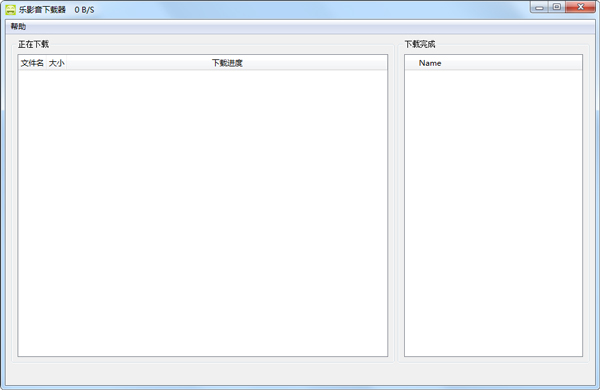Minimize the 乐影音下载器 window
600x390 pixels.
(x=540, y=7)
